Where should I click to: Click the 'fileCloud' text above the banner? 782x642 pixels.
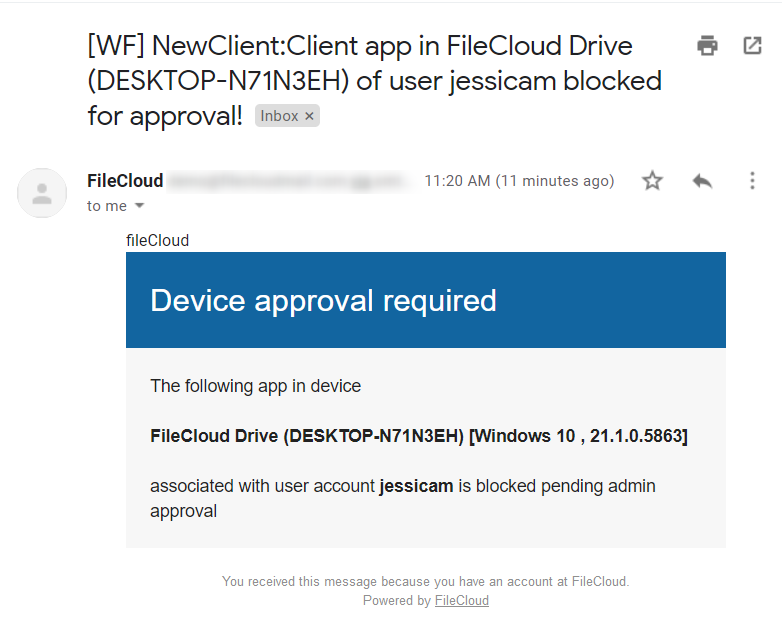click(x=157, y=240)
